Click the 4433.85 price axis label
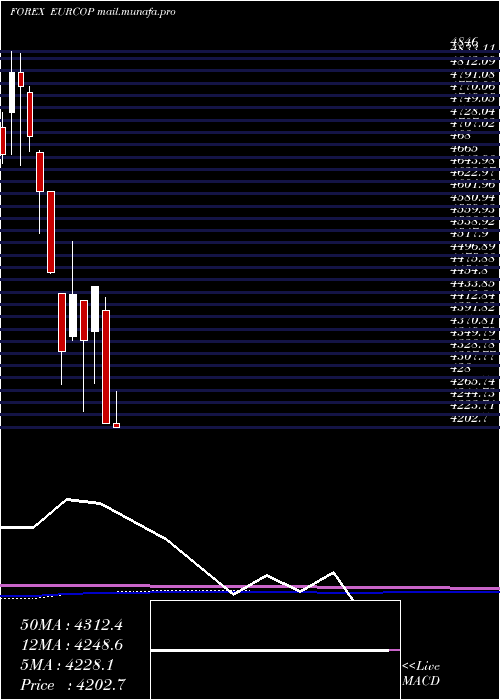Viewport: 500px width, 700px height. [x=473, y=283]
